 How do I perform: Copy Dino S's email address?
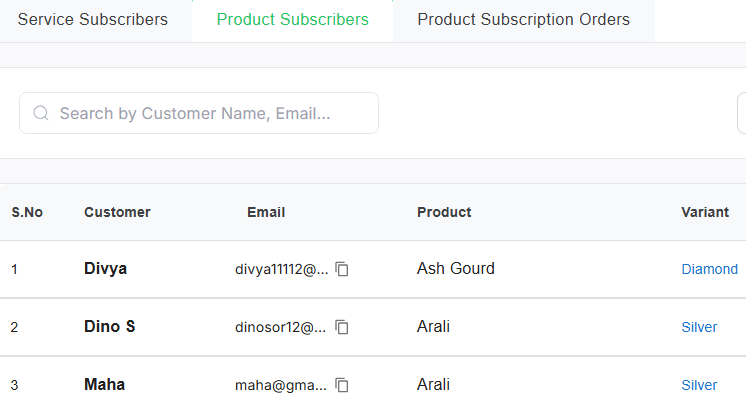tap(342, 327)
